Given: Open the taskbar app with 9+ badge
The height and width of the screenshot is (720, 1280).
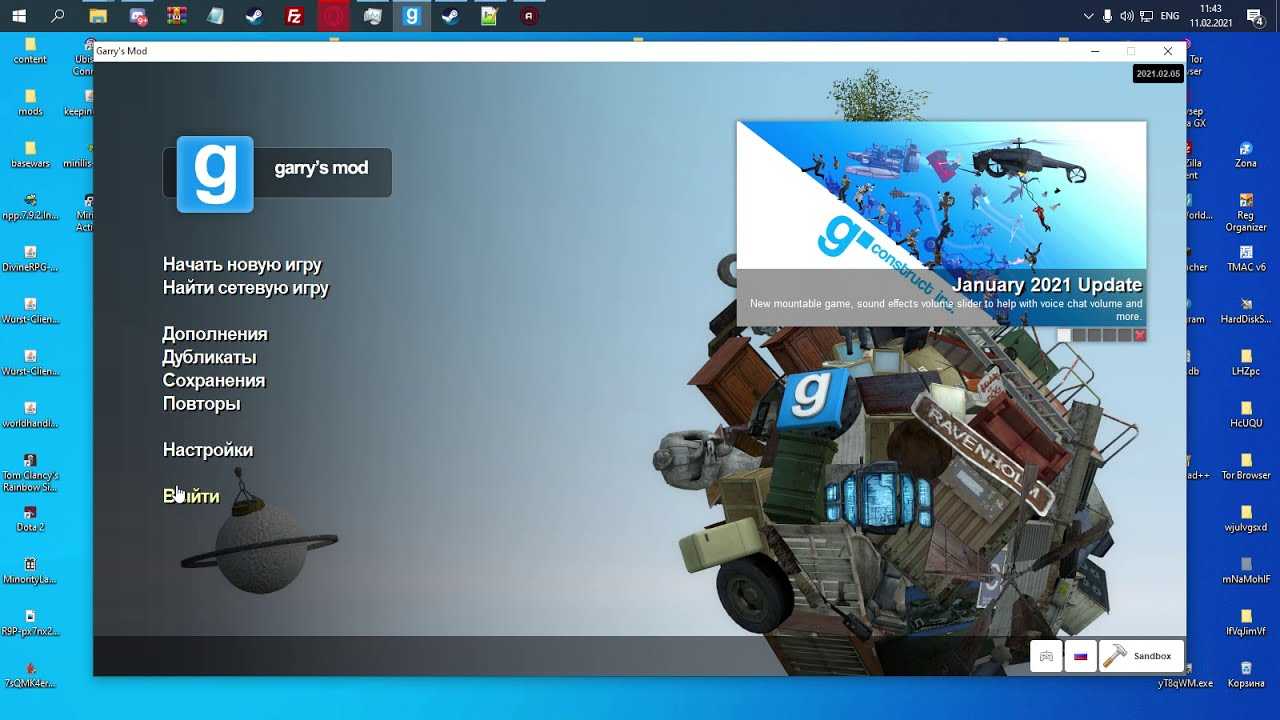Looking at the screenshot, I should pyautogui.click(x=137, y=16).
